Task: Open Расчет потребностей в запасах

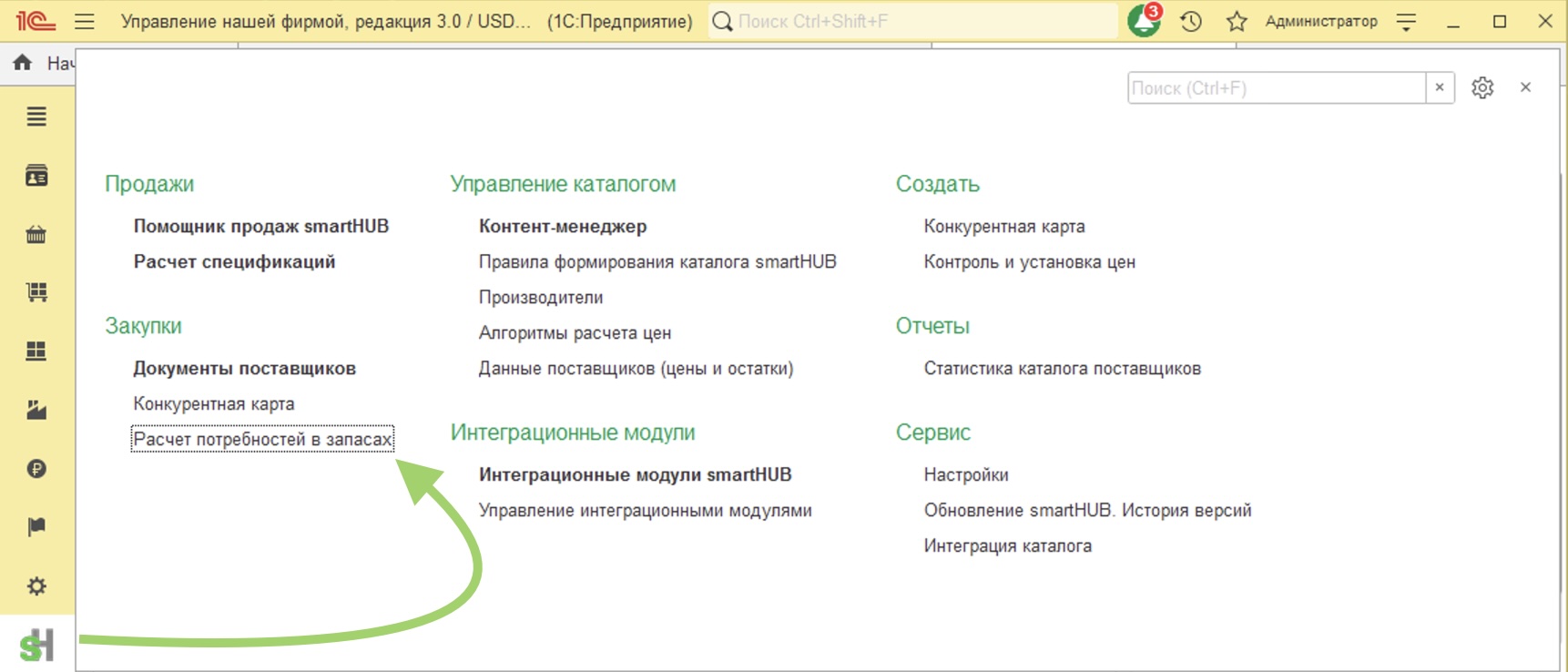Action: [x=262, y=439]
